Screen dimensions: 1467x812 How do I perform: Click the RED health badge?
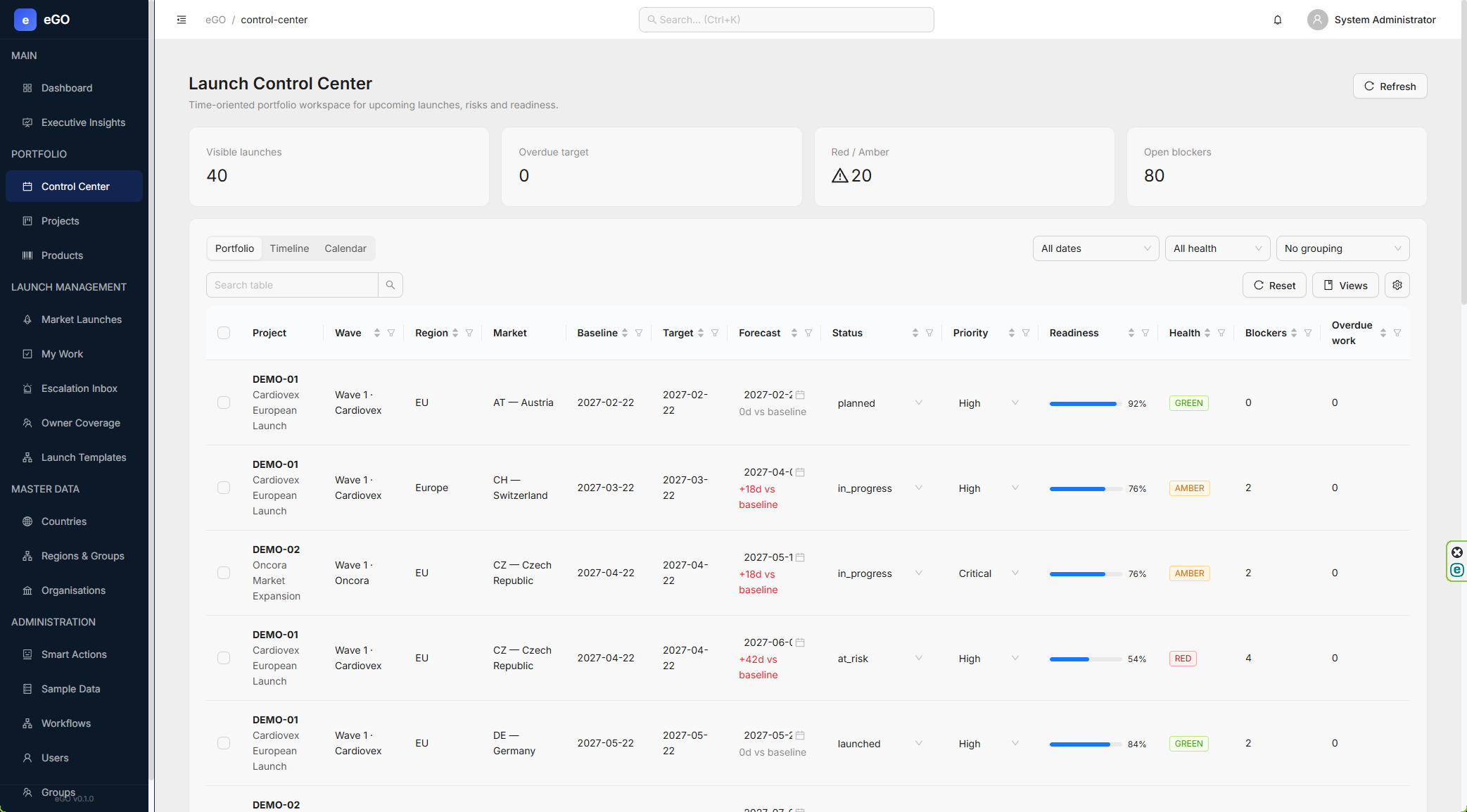1183,659
